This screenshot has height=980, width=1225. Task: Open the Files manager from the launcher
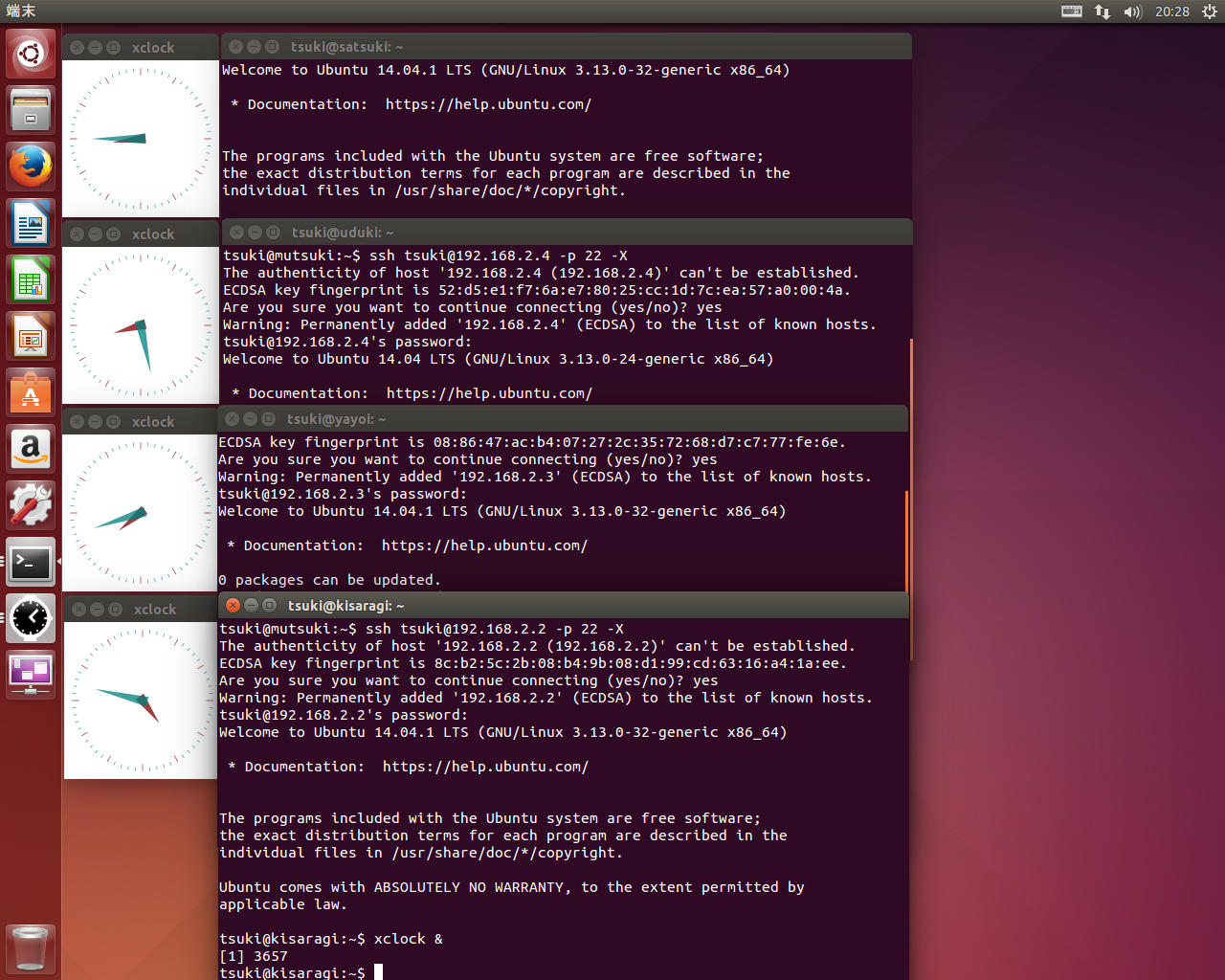31,109
